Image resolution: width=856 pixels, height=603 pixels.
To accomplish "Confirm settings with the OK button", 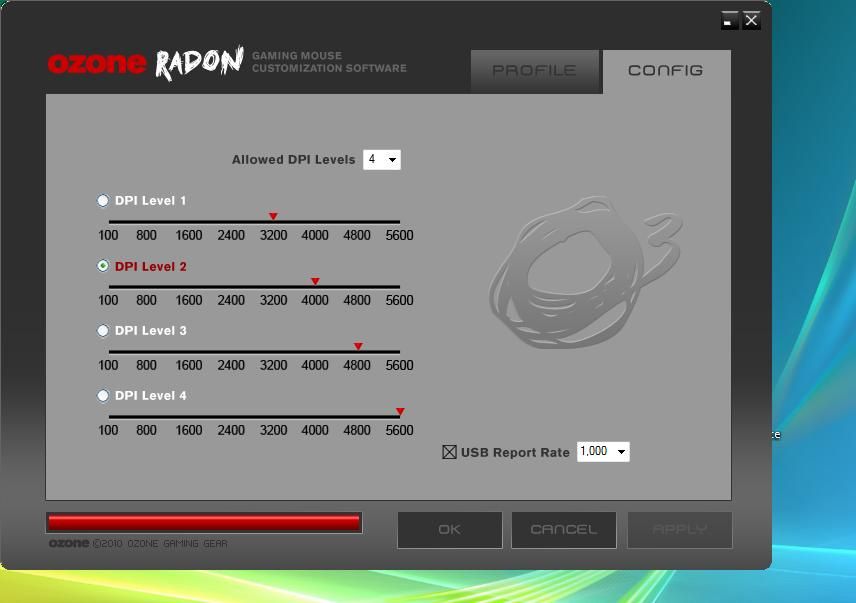I will point(450,529).
